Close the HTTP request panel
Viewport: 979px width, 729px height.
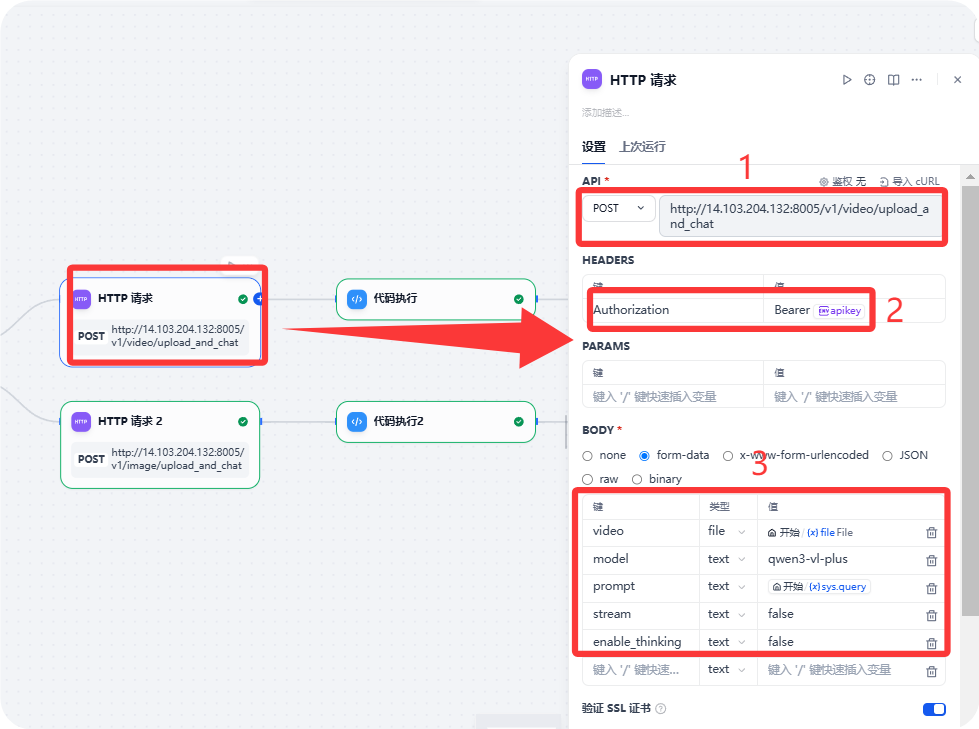tap(957, 80)
